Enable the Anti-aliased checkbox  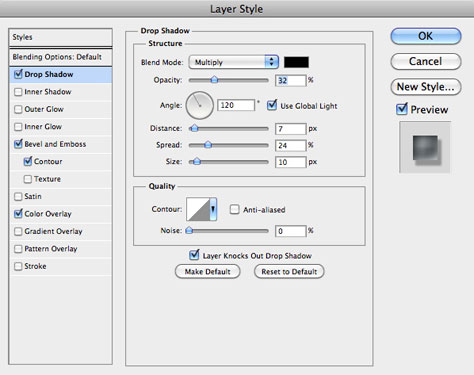[x=235, y=209]
